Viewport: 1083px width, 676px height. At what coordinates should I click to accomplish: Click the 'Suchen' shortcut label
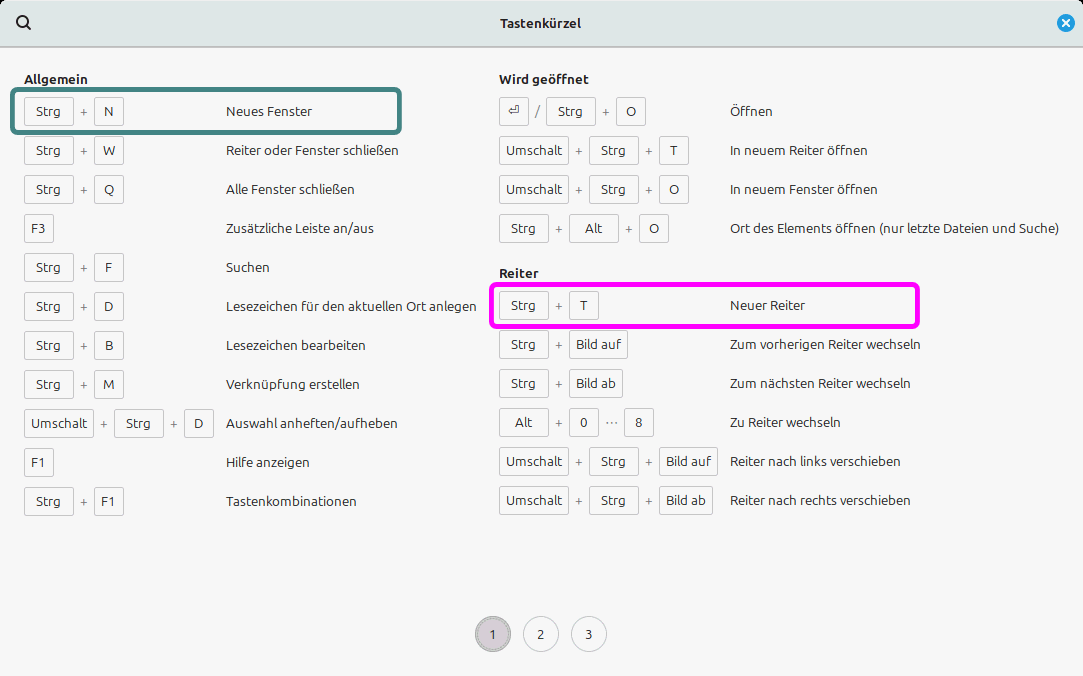point(248,267)
